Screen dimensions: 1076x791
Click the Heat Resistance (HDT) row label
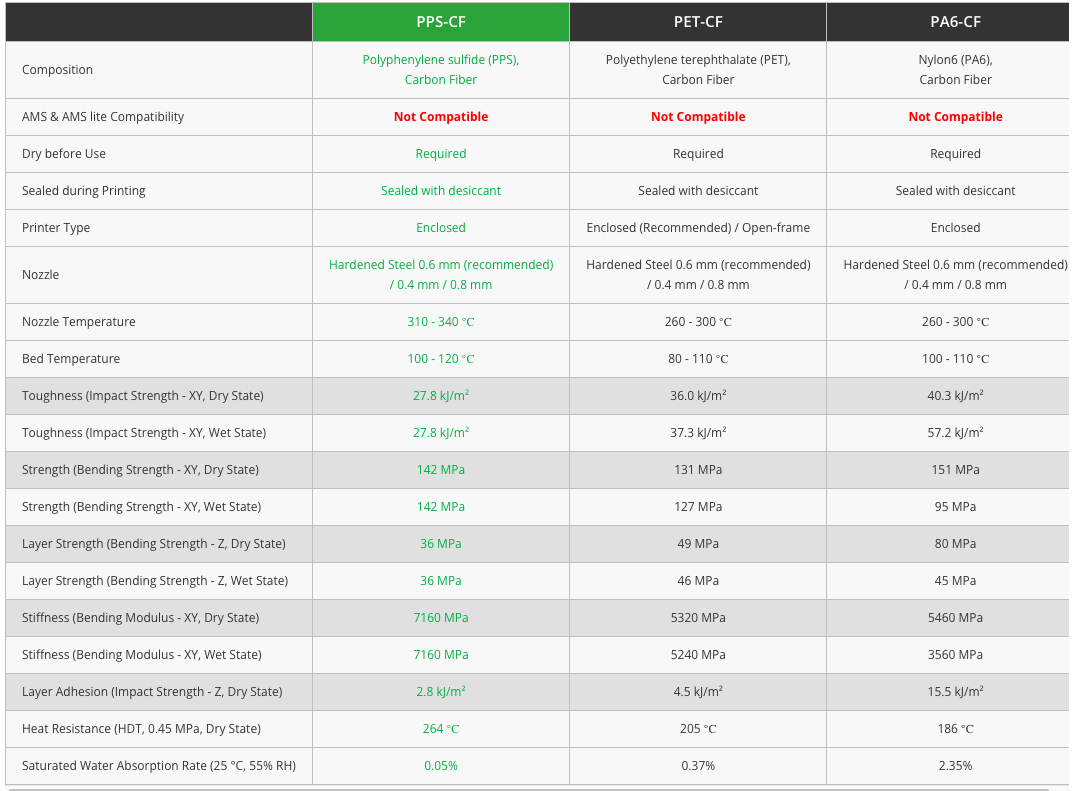coord(141,729)
